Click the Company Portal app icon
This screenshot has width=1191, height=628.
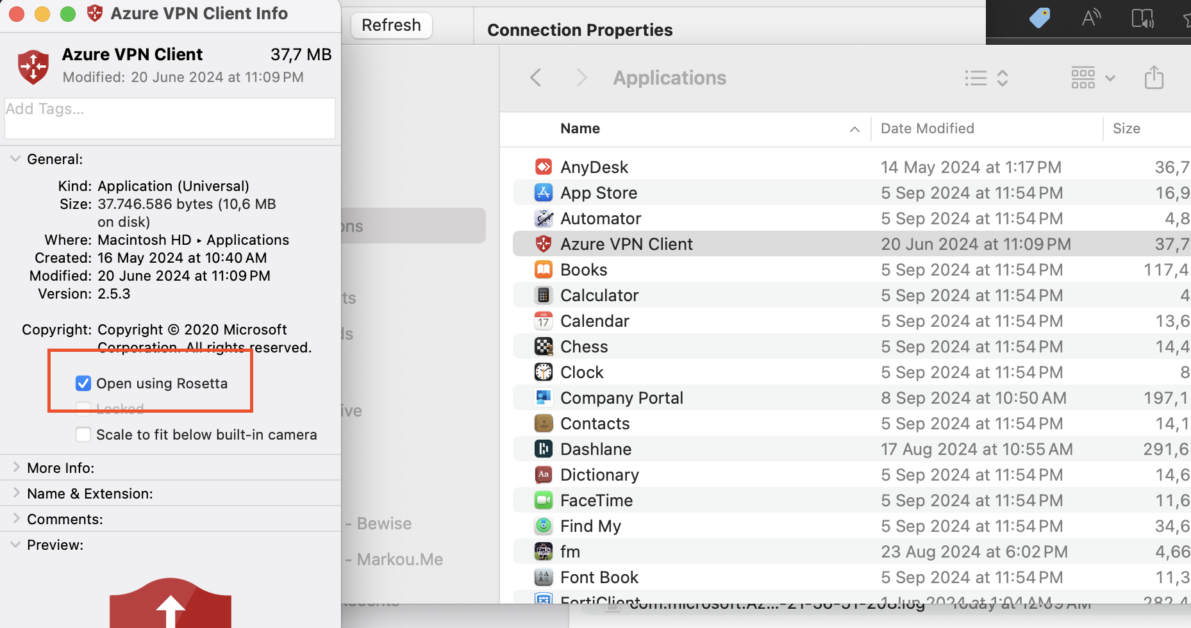pos(543,398)
